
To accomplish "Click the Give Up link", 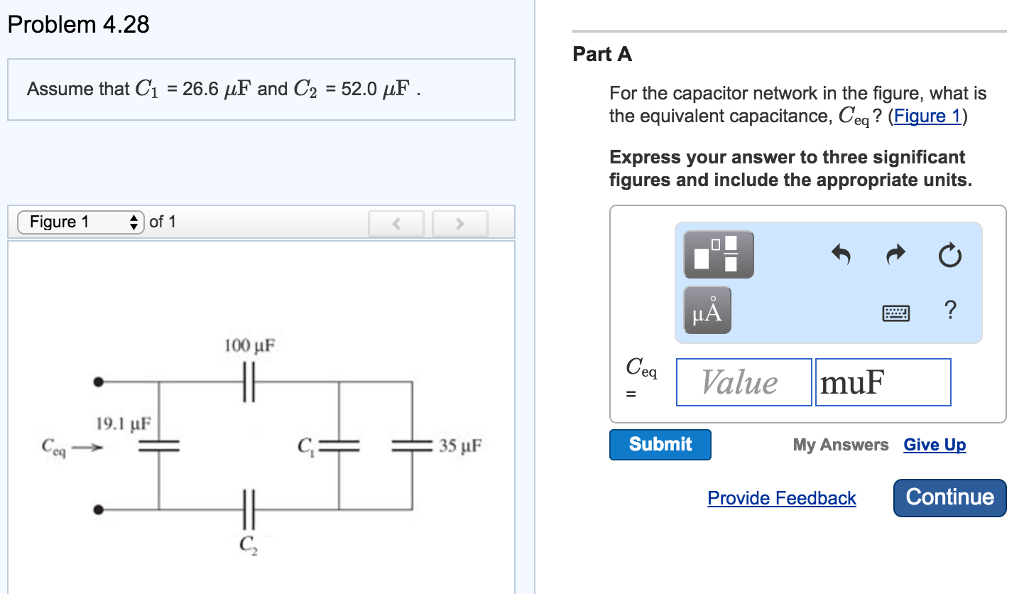I will (x=934, y=444).
